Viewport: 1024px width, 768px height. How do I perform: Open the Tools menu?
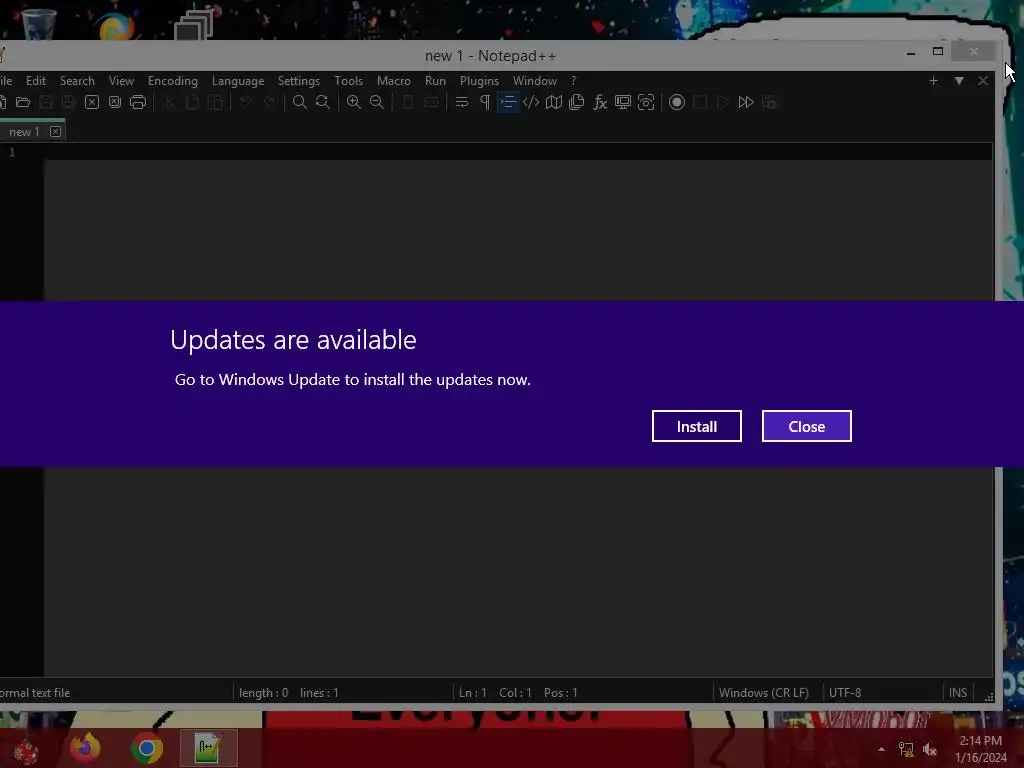(349, 80)
